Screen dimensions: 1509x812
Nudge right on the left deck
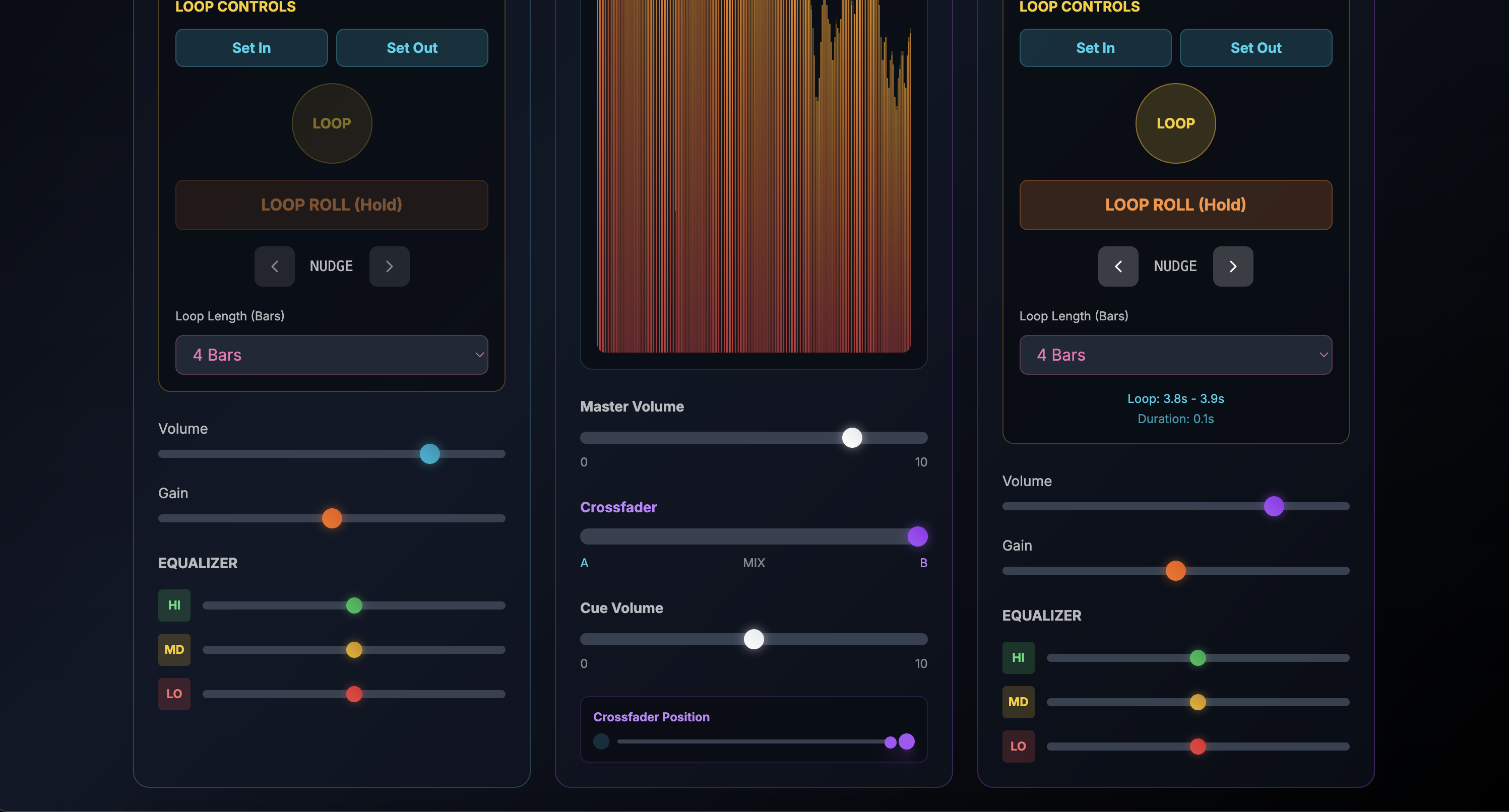389,266
